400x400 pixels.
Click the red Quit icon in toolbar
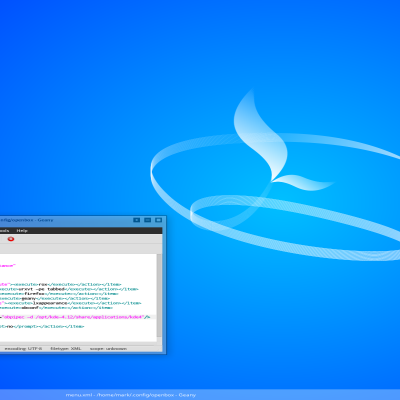11,239
